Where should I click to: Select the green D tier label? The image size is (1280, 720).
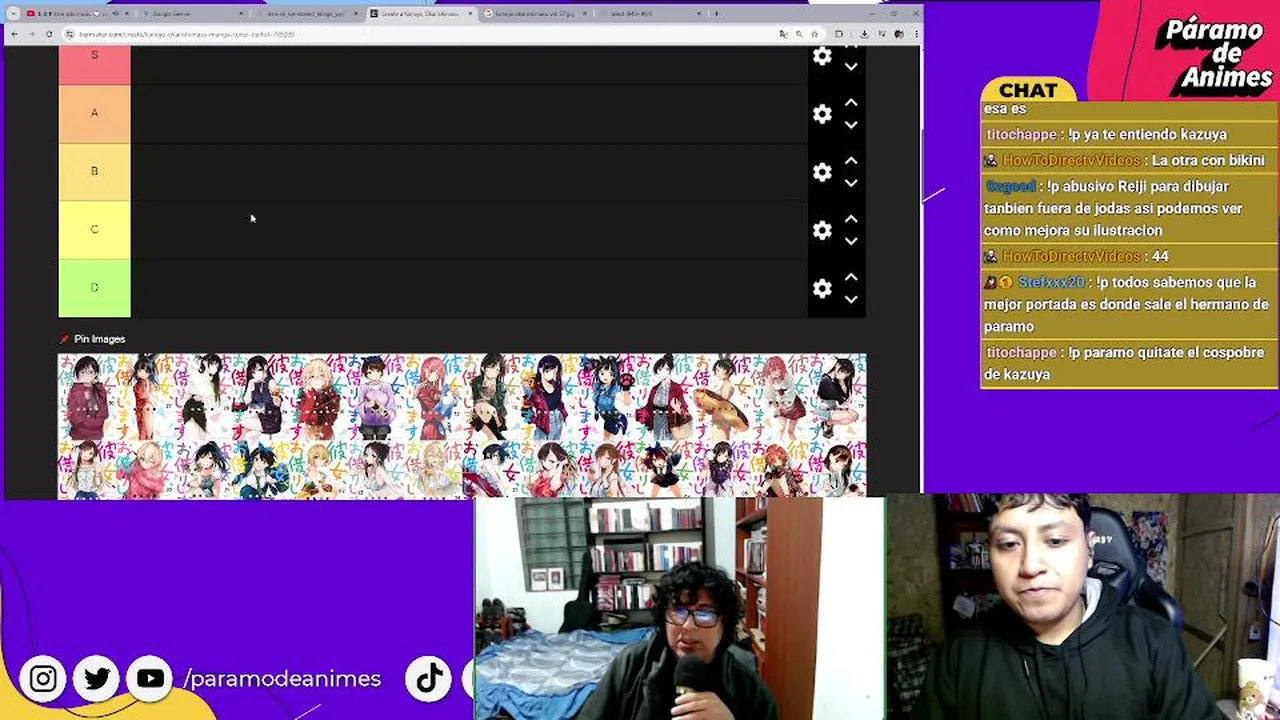94,287
